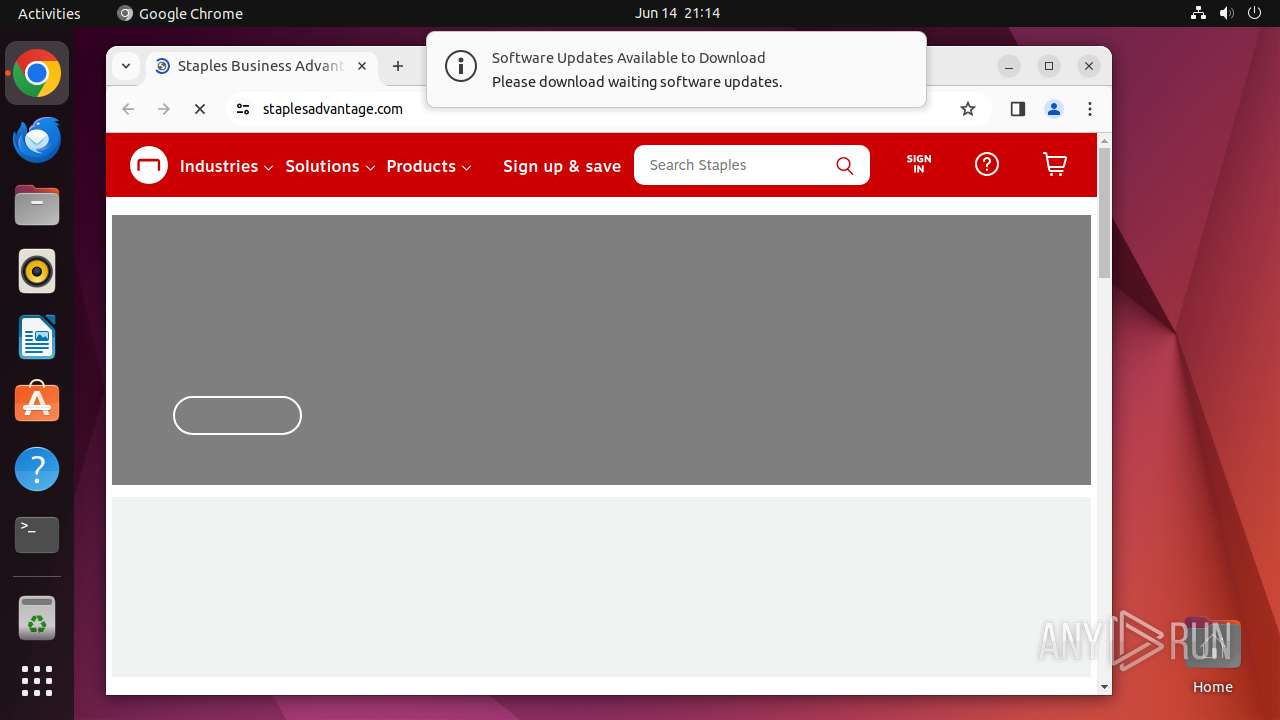Open Activities overview

click(x=49, y=13)
